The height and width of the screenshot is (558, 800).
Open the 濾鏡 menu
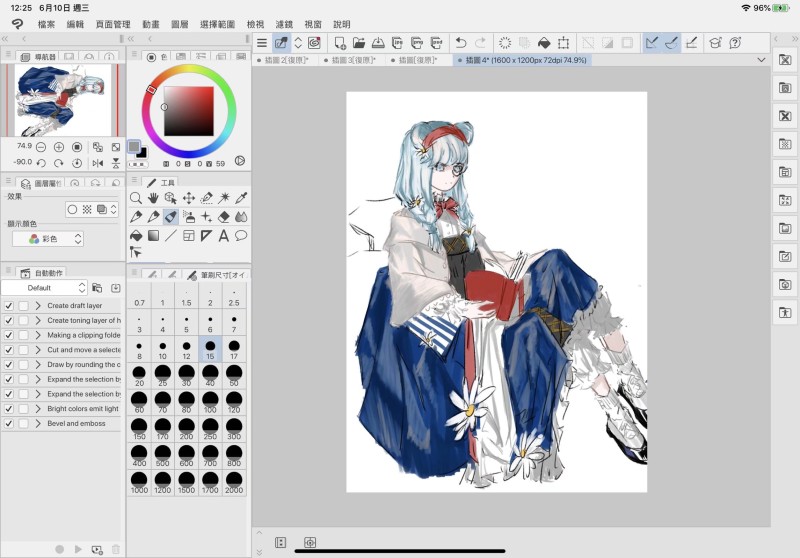click(x=284, y=24)
